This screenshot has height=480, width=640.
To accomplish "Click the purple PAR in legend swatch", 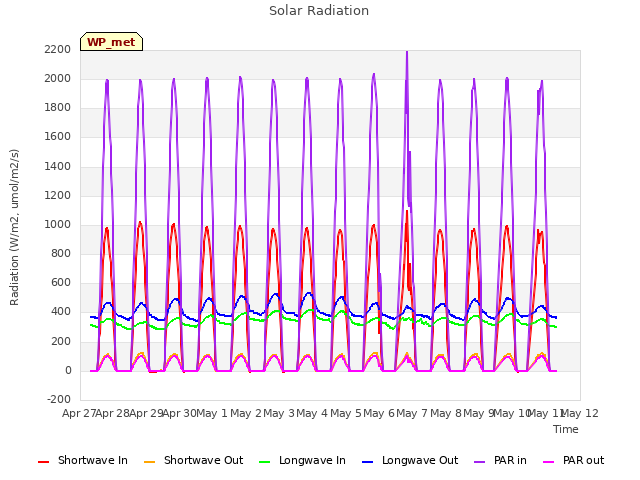I will (x=480, y=462).
